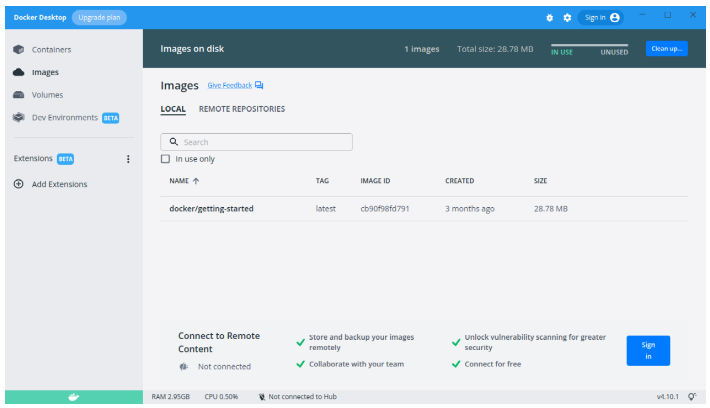Switch to the REMOTE REPOSITORIES tab
The width and height of the screenshot is (710, 408).
tap(241, 109)
